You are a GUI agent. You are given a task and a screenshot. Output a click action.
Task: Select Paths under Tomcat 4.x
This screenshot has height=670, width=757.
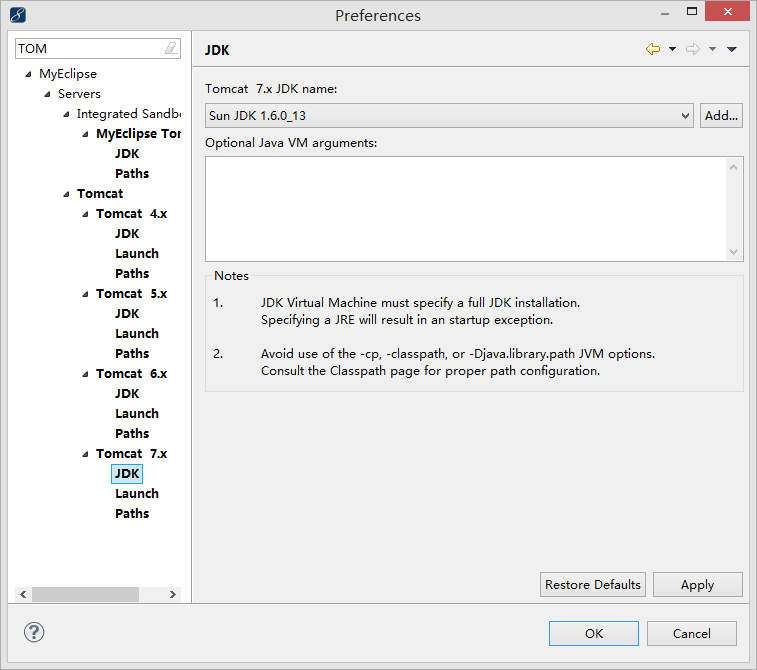point(132,274)
